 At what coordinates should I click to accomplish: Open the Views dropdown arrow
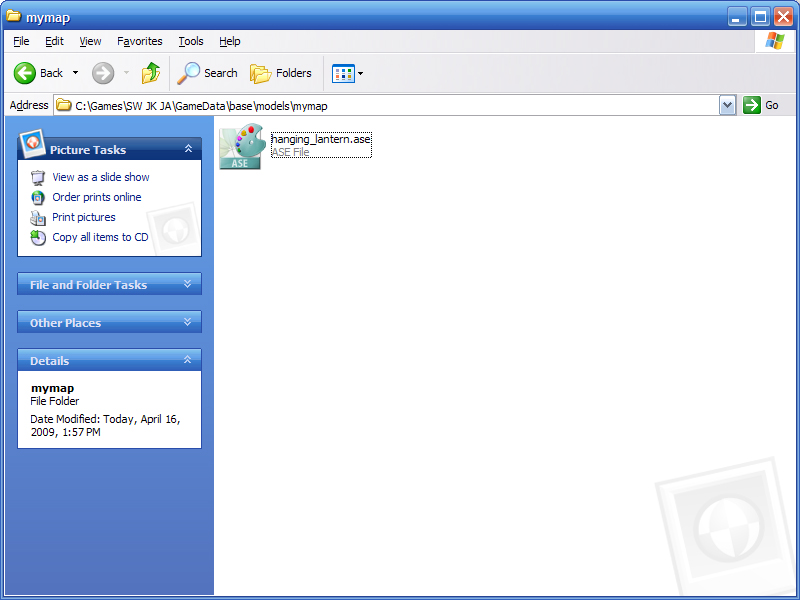point(361,73)
